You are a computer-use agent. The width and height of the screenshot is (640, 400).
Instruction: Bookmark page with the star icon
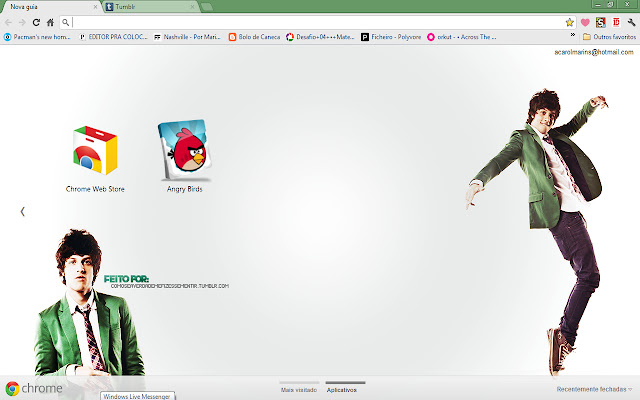[569, 22]
